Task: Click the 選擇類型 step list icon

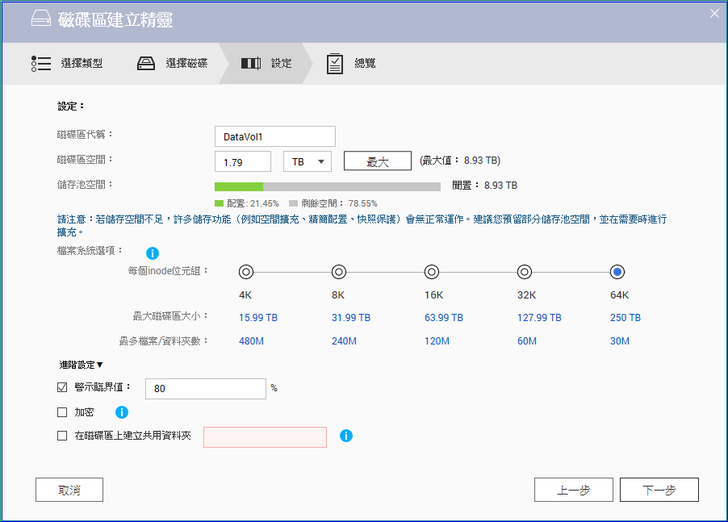Action: pos(40,63)
